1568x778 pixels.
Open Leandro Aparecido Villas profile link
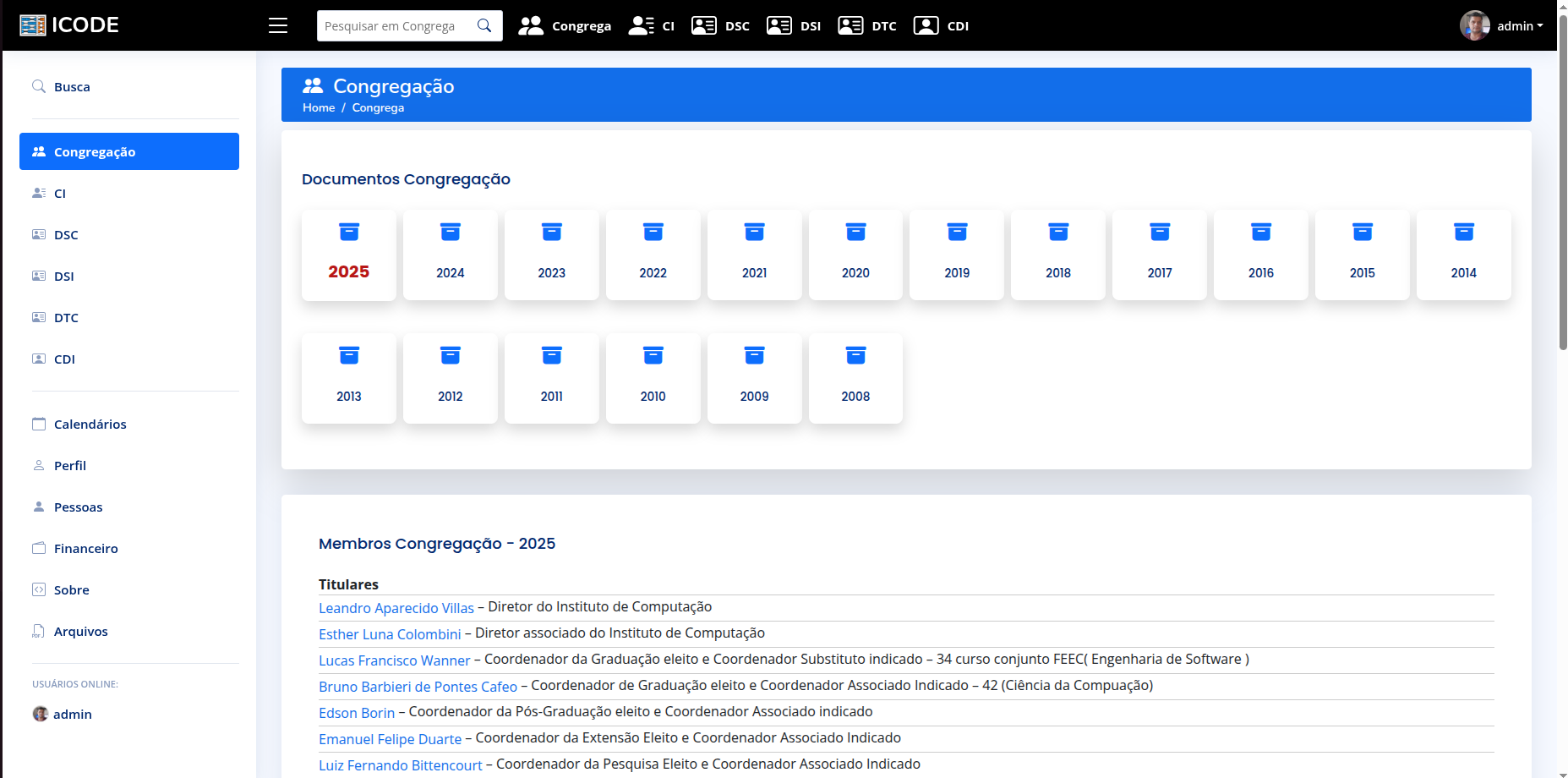(x=396, y=608)
